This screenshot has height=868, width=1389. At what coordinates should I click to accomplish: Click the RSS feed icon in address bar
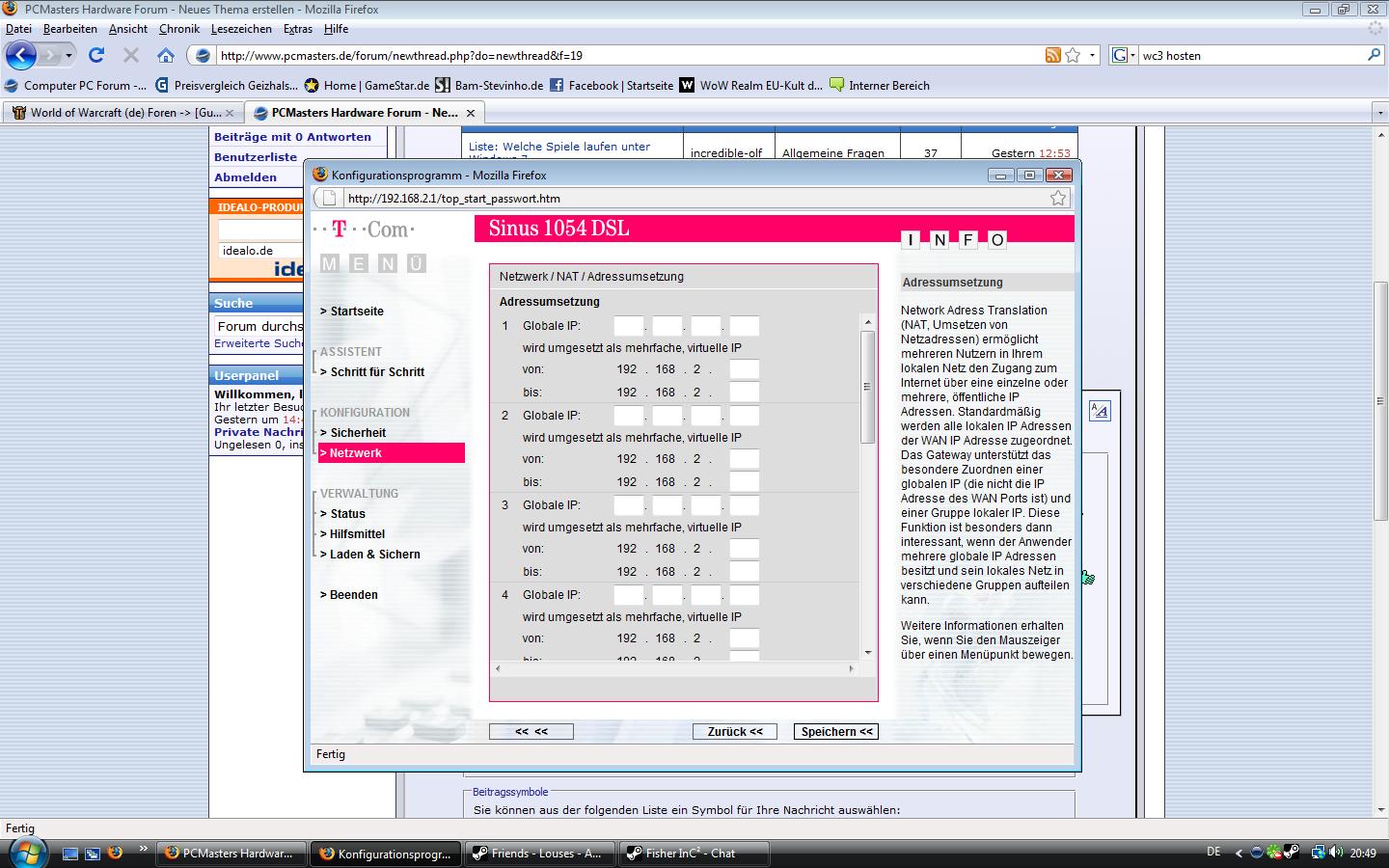click(1052, 55)
